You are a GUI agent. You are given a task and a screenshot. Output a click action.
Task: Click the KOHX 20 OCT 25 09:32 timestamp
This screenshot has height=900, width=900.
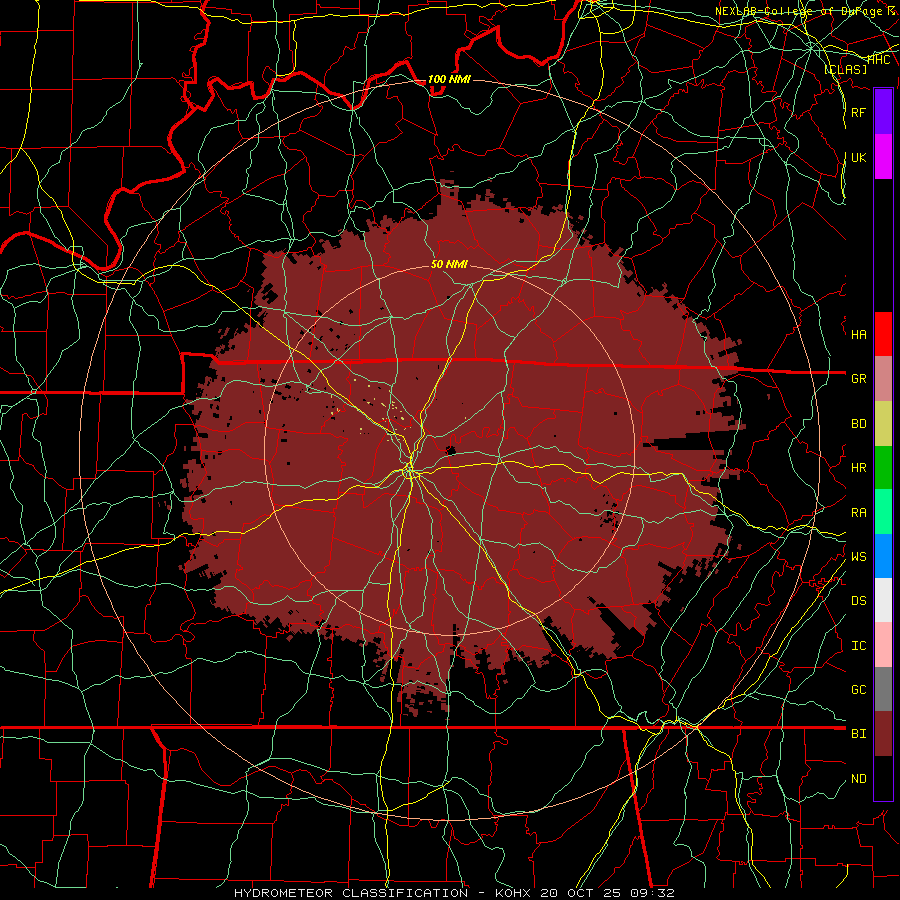coord(584,893)
